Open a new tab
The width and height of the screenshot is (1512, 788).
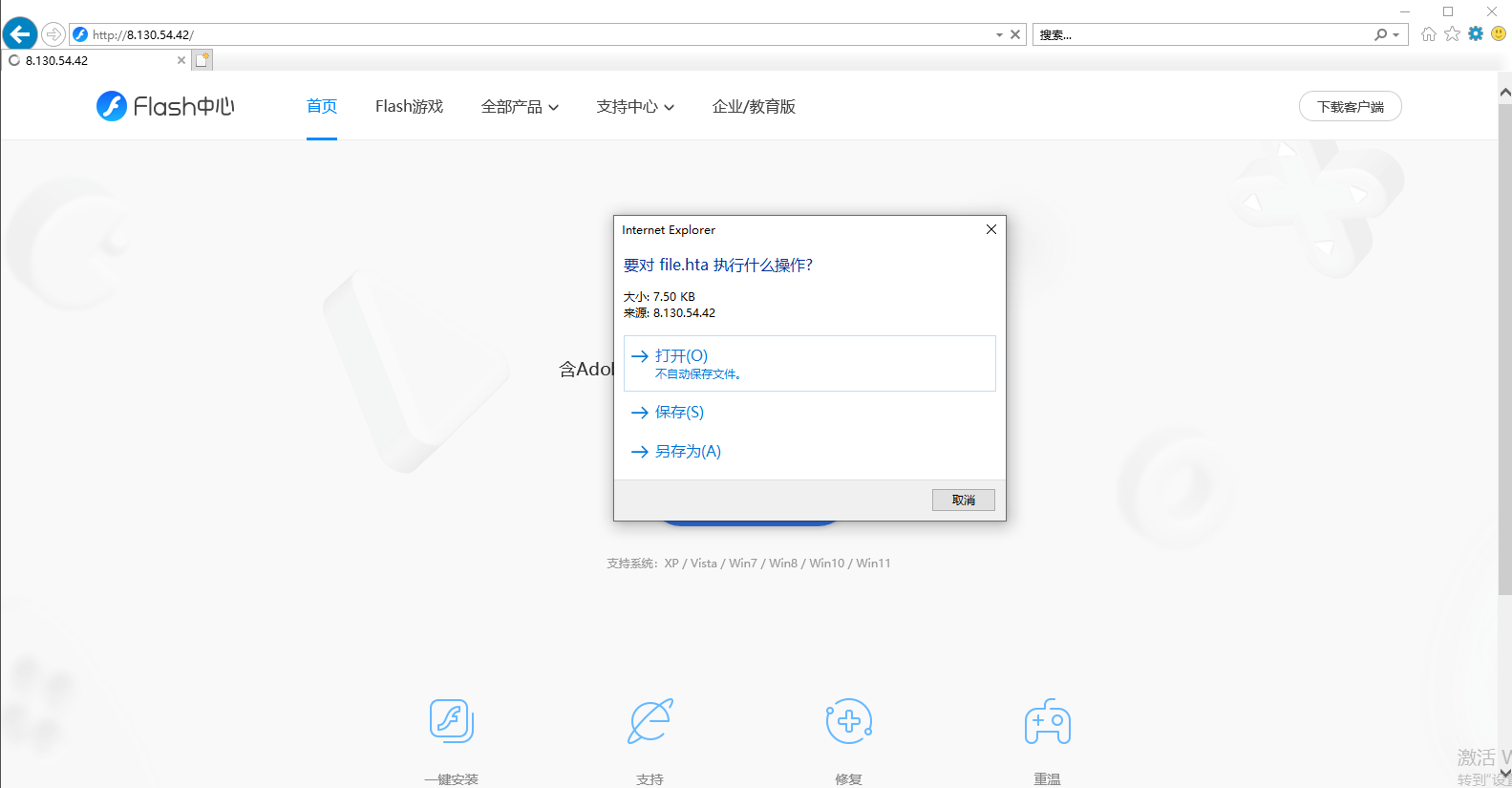coord(202,60)
